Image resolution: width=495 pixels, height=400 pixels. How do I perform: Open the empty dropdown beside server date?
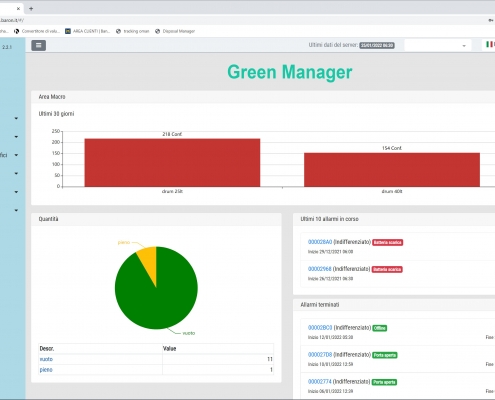[x=438, y=45]
